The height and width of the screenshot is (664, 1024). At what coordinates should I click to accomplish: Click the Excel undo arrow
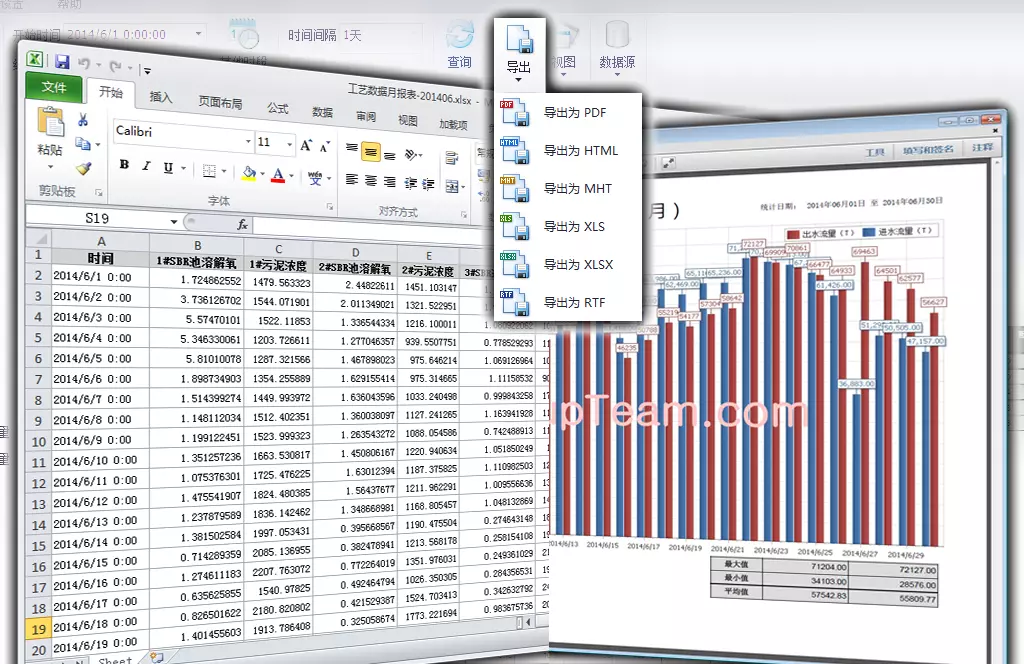(x=84, y=63)
